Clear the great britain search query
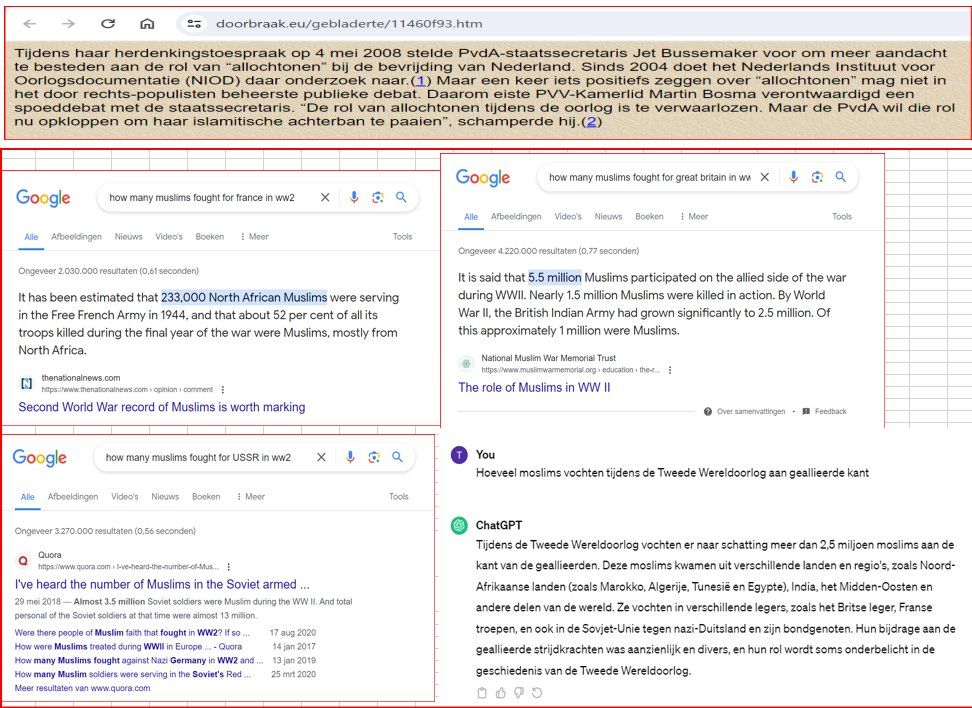This screenshot has width=972, height=708. tap(765, 177)
